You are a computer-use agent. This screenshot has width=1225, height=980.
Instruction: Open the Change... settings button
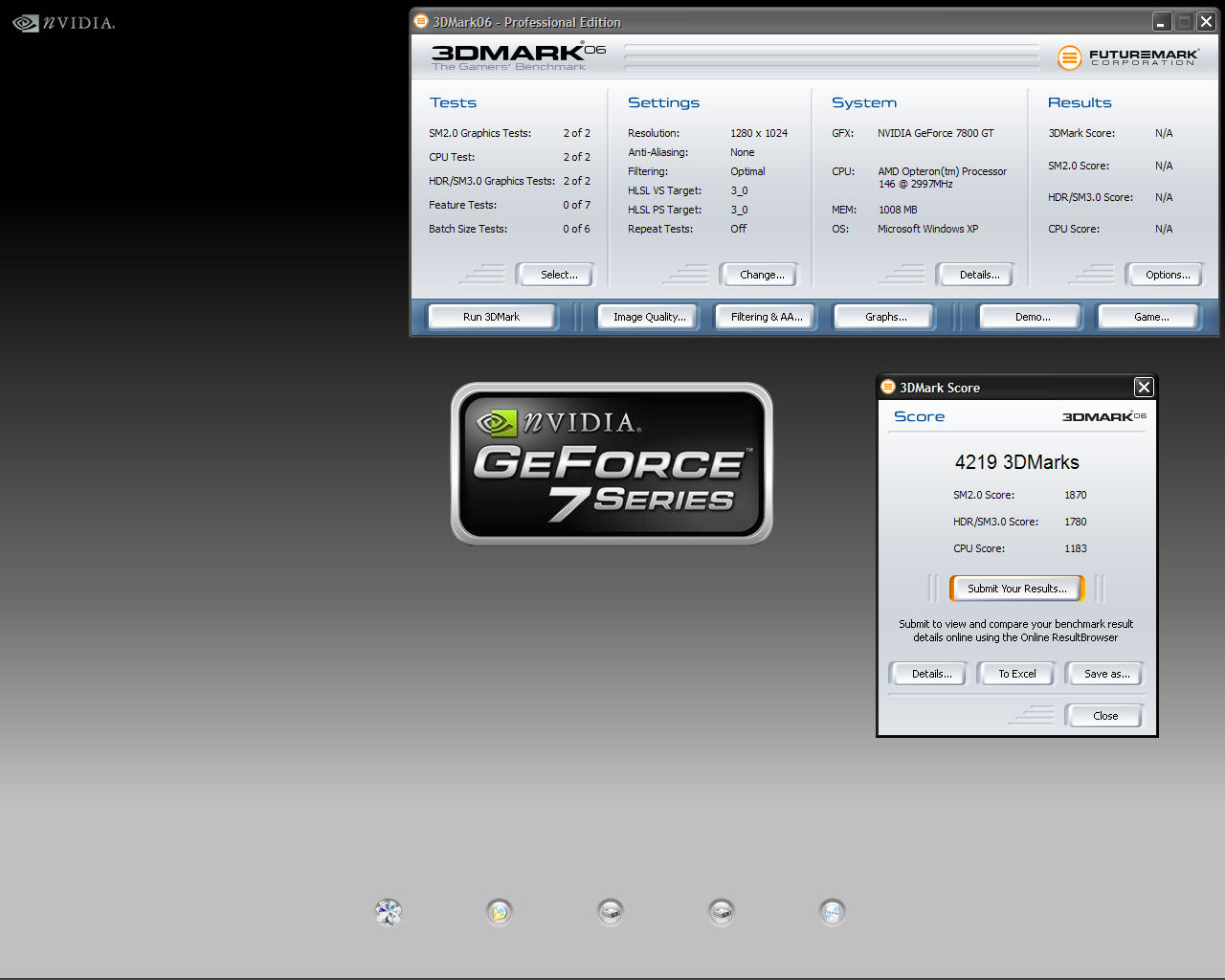pyautogui.click(x=760, y=275)
